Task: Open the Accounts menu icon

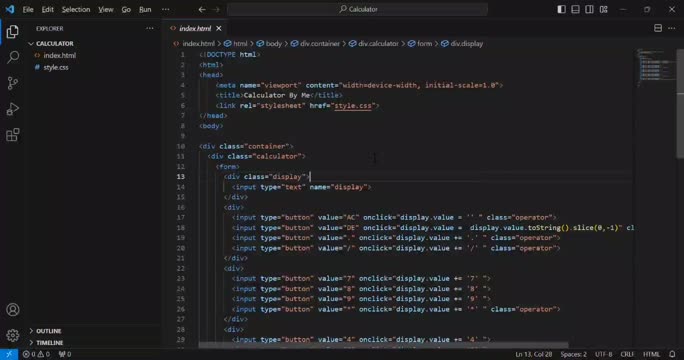Action: pos(13,309)
